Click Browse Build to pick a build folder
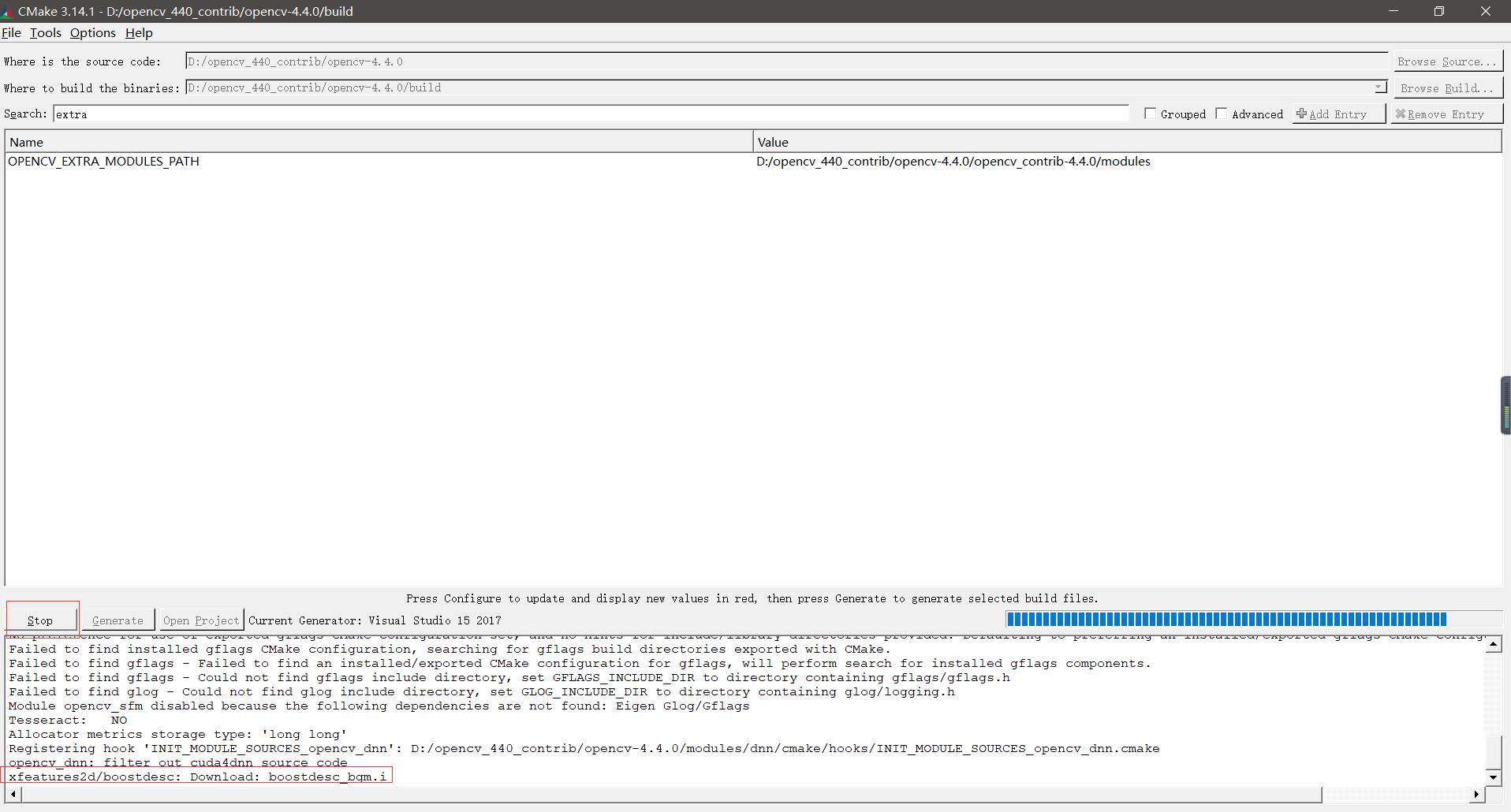1511x812 pixels. pyautogui.click(x=1448, y=88)
